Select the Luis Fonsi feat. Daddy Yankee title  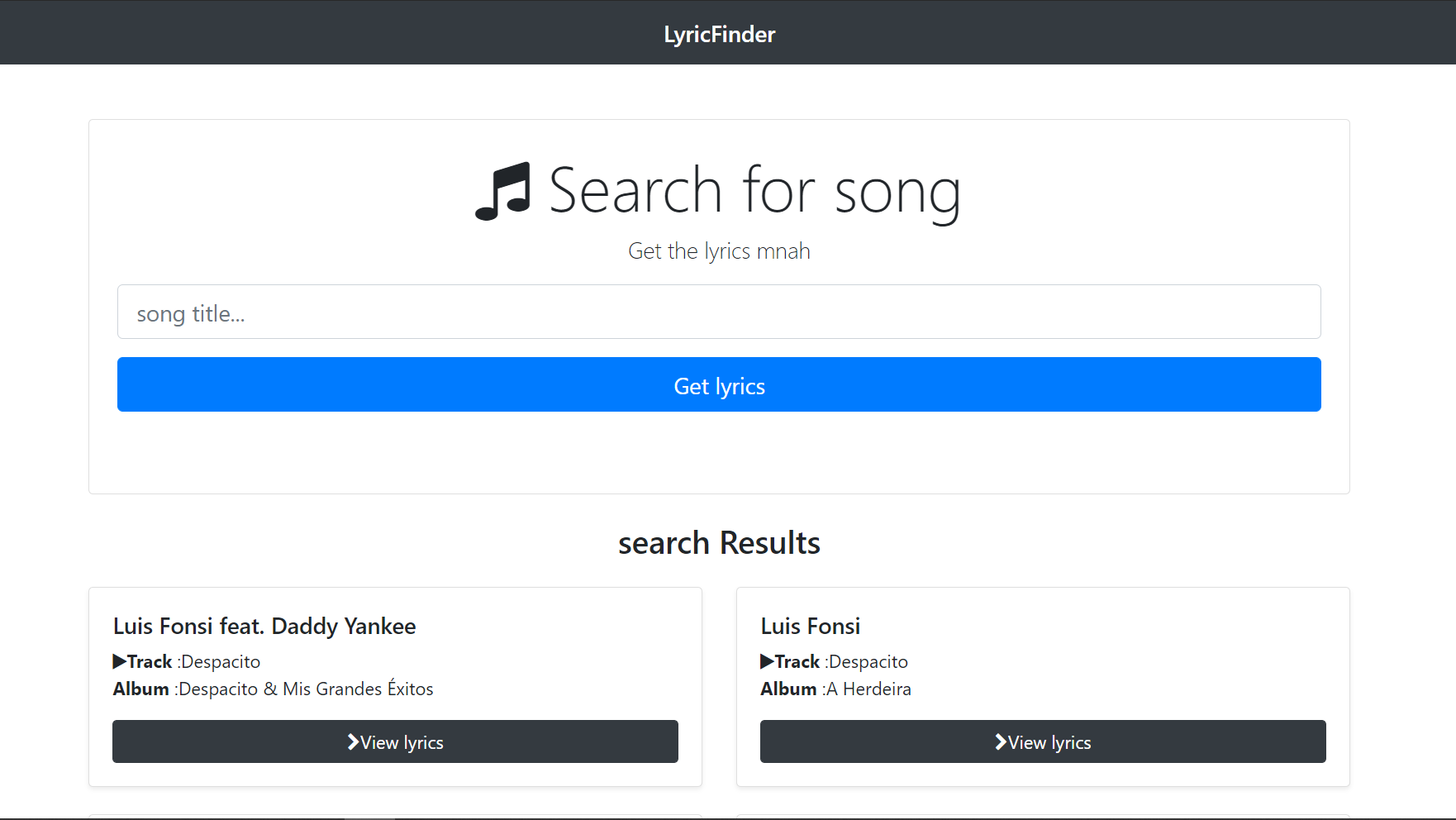click(264, 627)
